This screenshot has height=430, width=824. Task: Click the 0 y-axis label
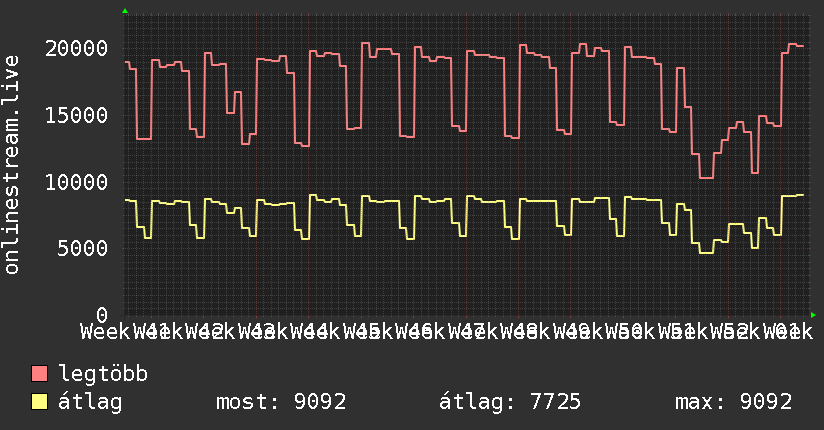[x=102, y=315]
